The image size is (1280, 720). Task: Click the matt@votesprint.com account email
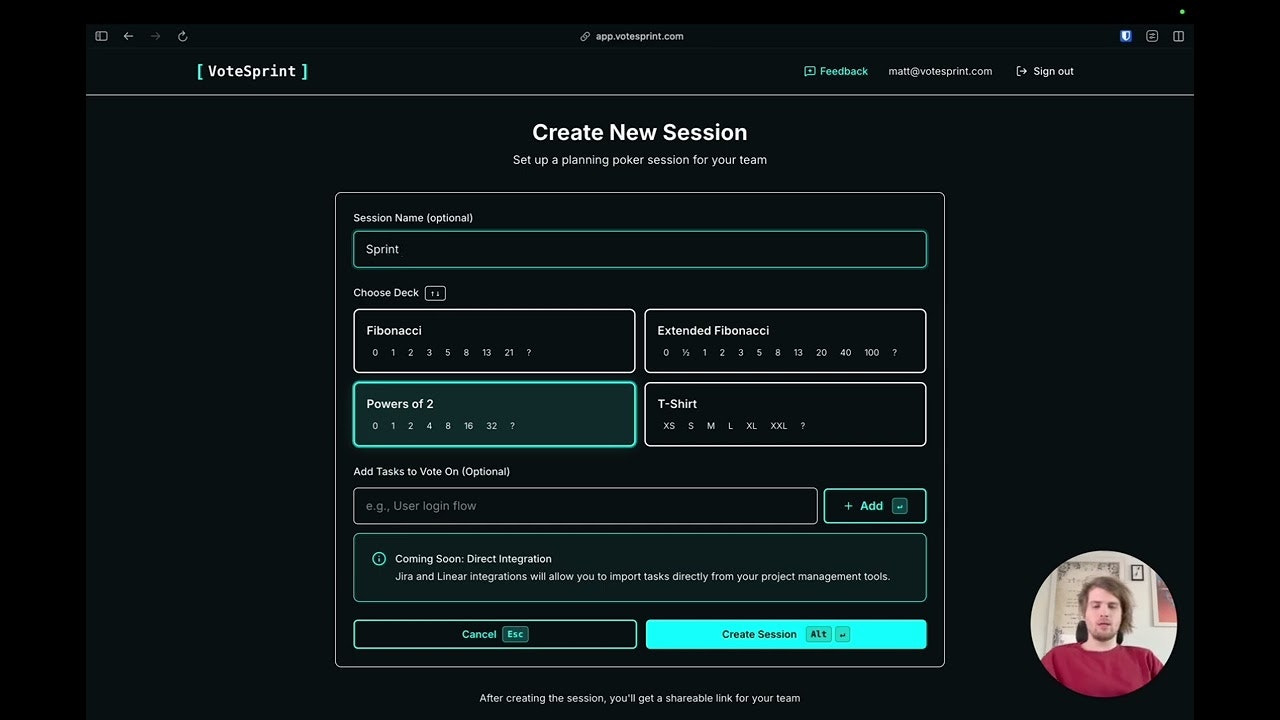940,71
